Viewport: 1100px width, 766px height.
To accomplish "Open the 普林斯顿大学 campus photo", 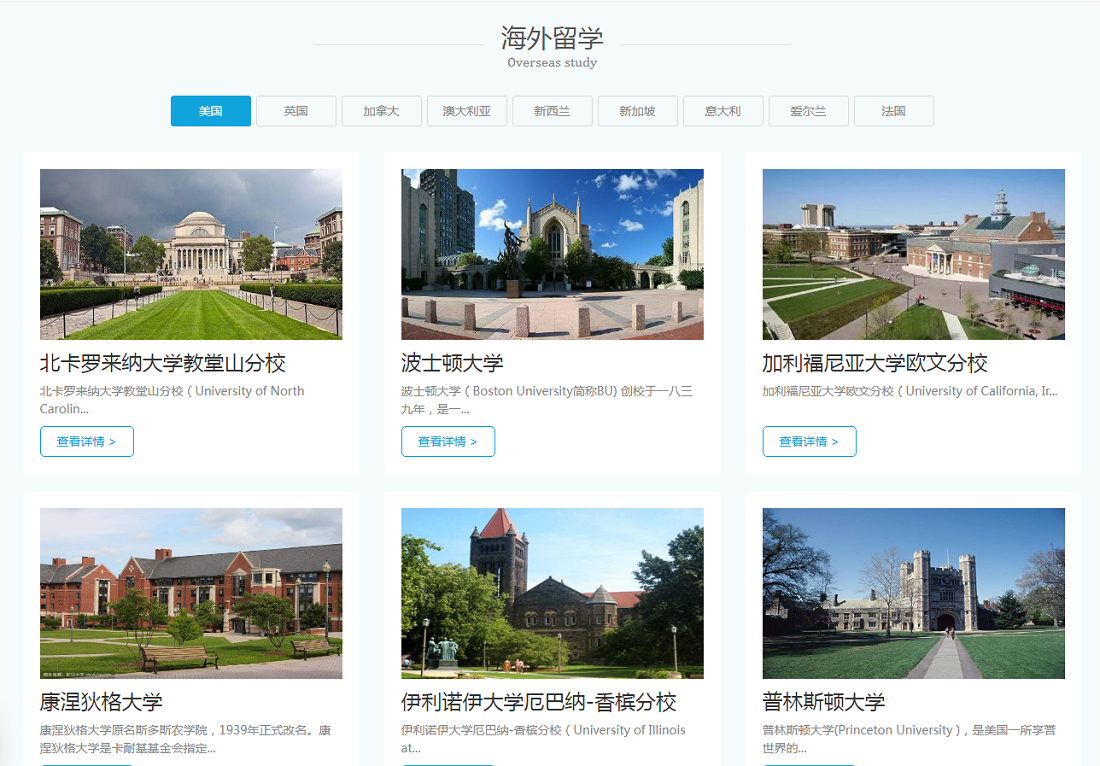I will (913, 593).
